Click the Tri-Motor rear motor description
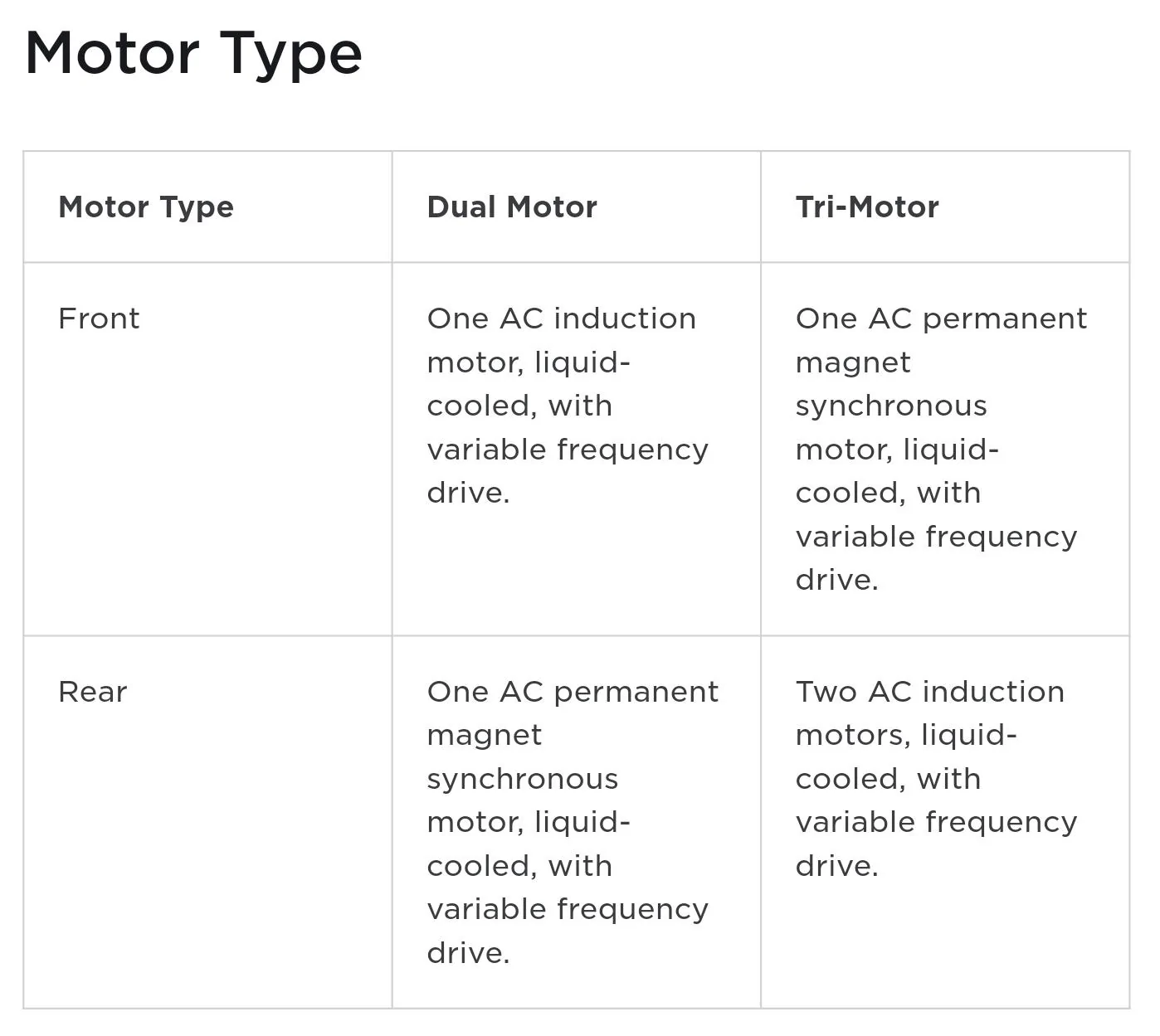 936,779
